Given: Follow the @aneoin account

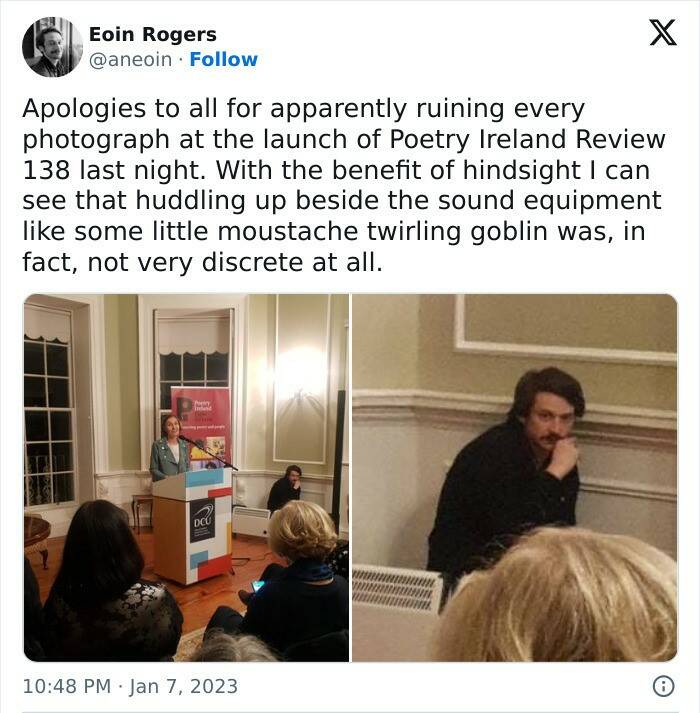Looking at the screenshot, I should (223, 59).
